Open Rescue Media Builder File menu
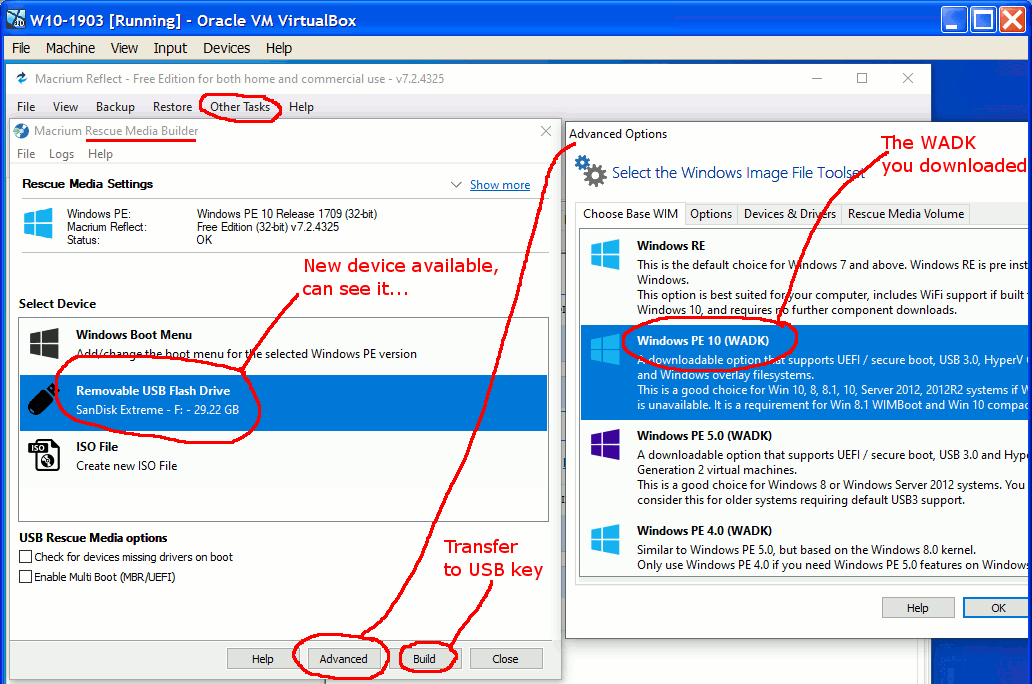This screenshot has width=1032, height=684. click(x=26, y=154)
